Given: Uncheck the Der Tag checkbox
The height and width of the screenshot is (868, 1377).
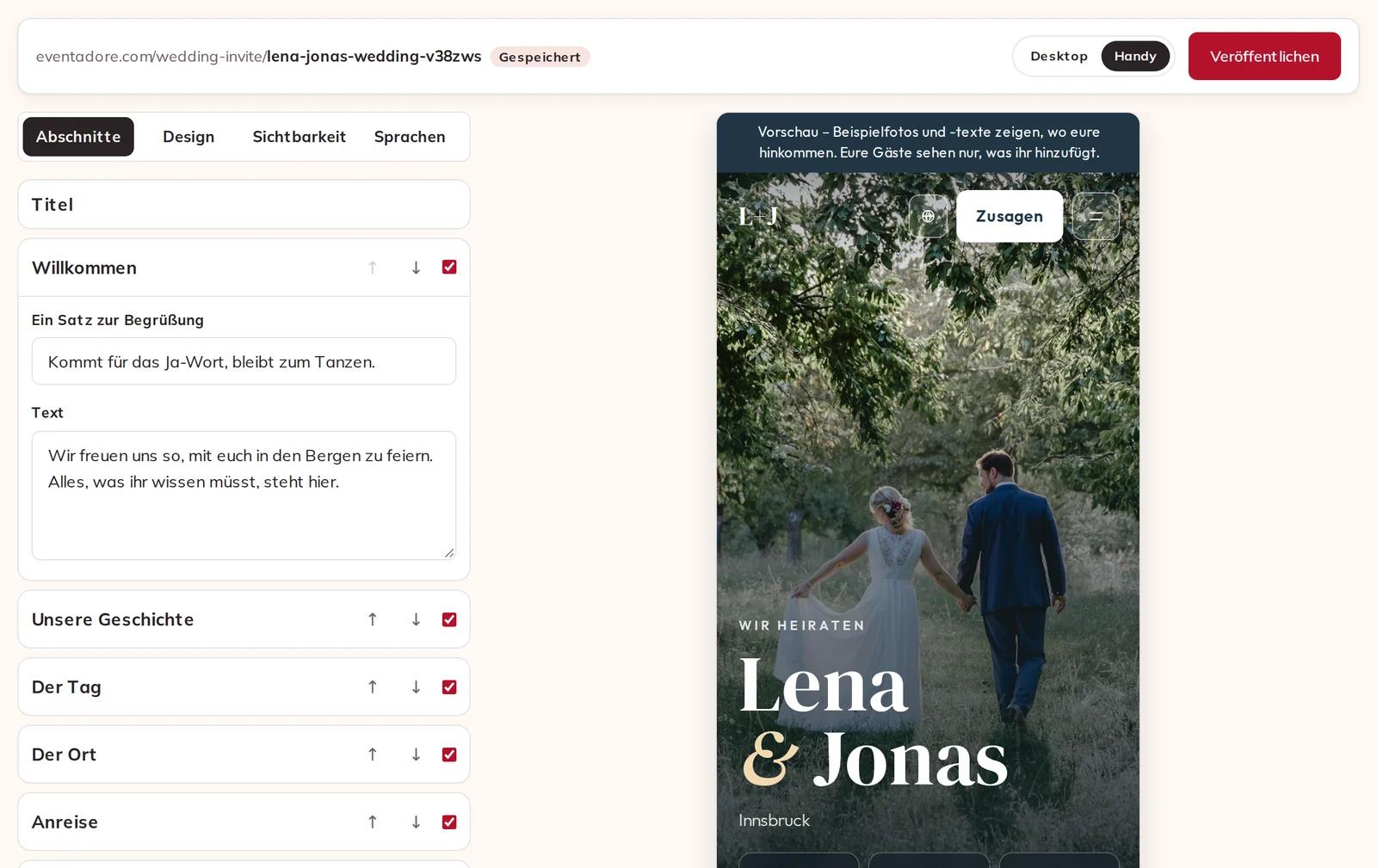Looking at the screenshot, I should click(449, 686).
